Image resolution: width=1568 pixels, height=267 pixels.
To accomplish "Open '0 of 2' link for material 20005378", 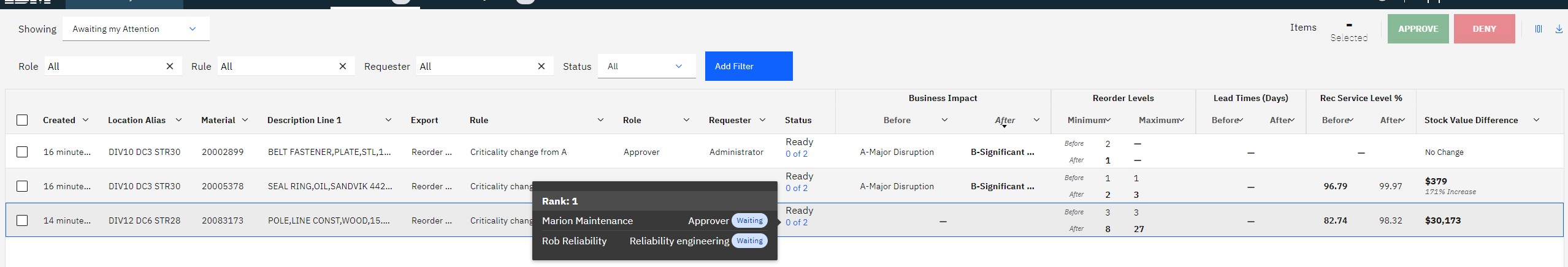I will coord(797,188).
